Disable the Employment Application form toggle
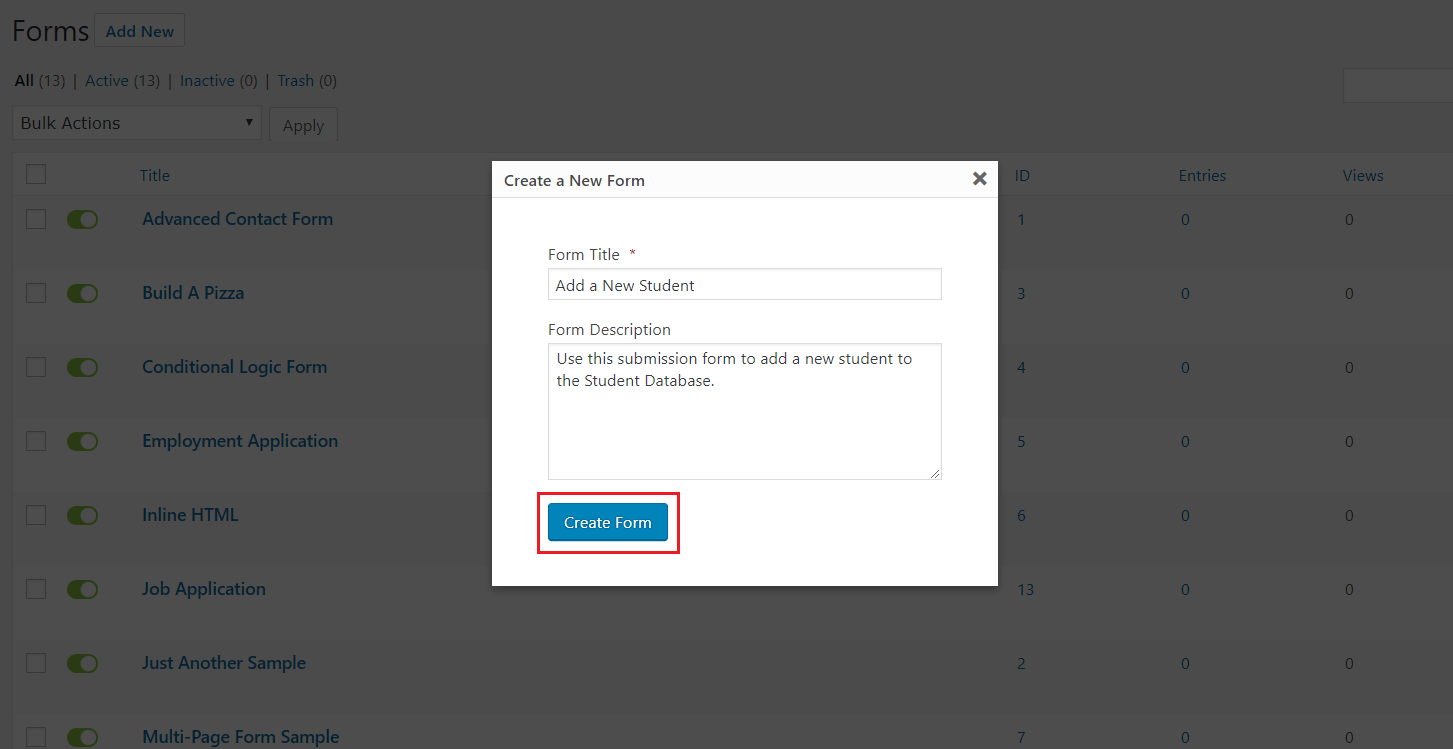1453x749 pixels. 82,441
